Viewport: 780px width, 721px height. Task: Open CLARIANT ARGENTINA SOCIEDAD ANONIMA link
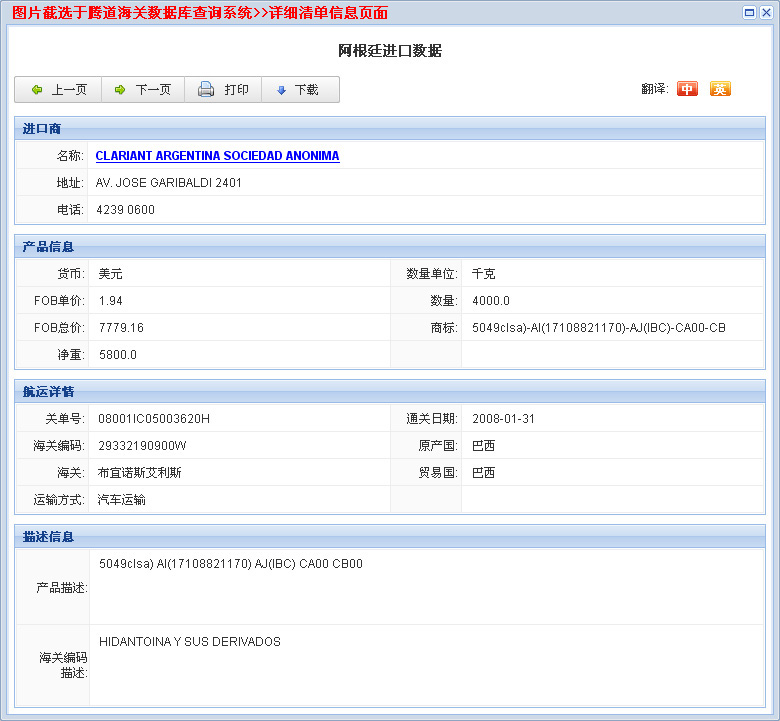point(217,156)
